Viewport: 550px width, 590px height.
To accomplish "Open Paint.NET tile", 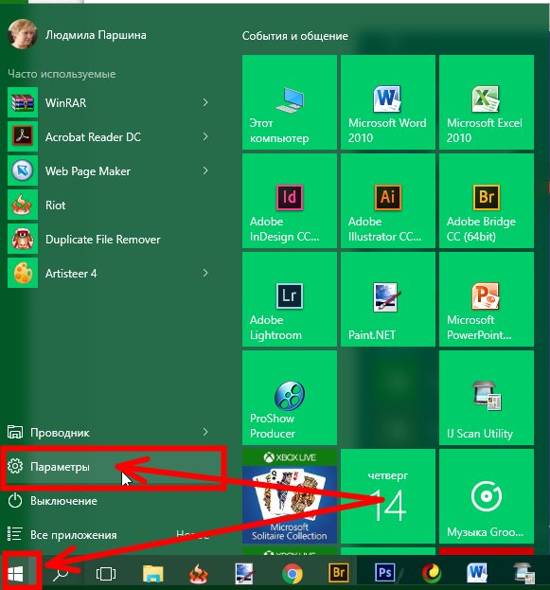I will [x=388, y=300].
